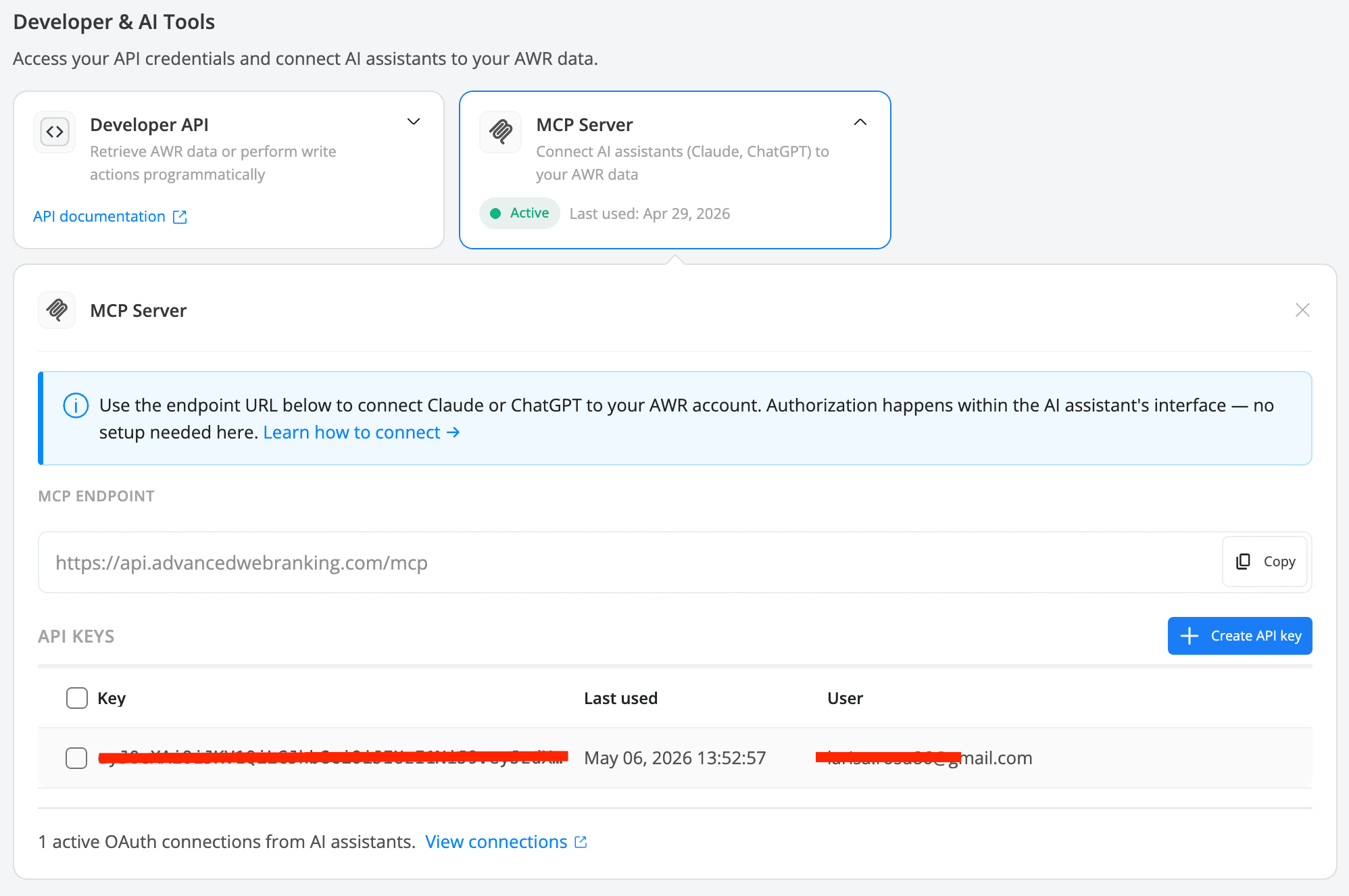Click the 1 active OAuth connections text
The image size is (1349, 896).
pyautogui.click(x=227, y=842)
